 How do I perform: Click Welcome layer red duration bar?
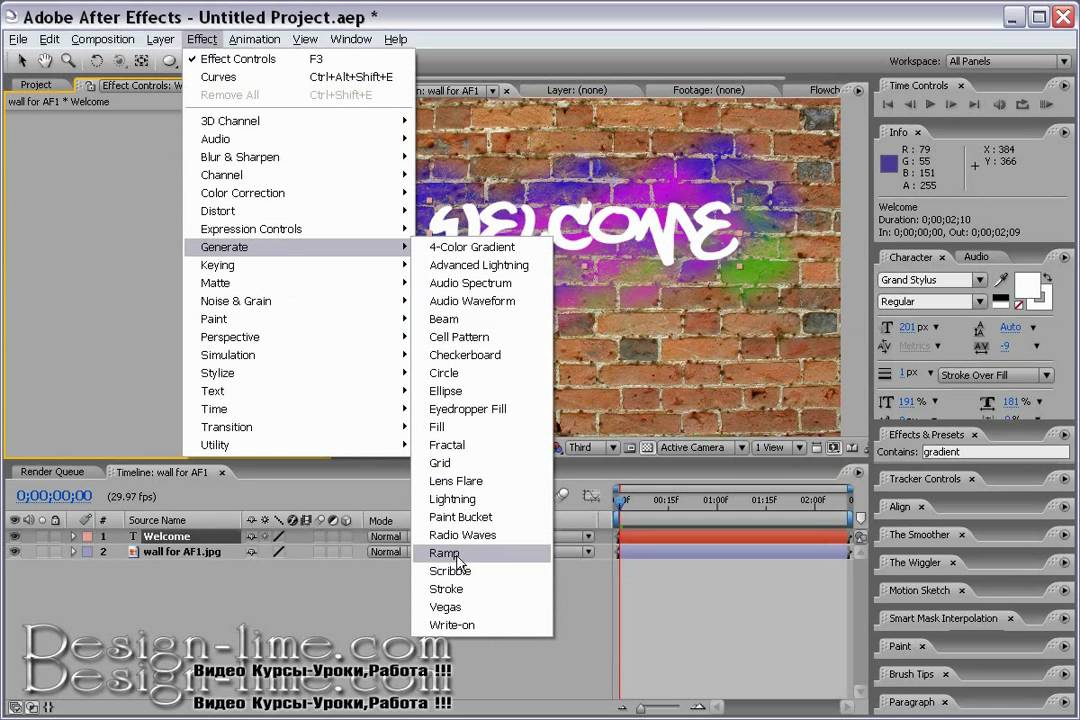[x=733, y=536]
